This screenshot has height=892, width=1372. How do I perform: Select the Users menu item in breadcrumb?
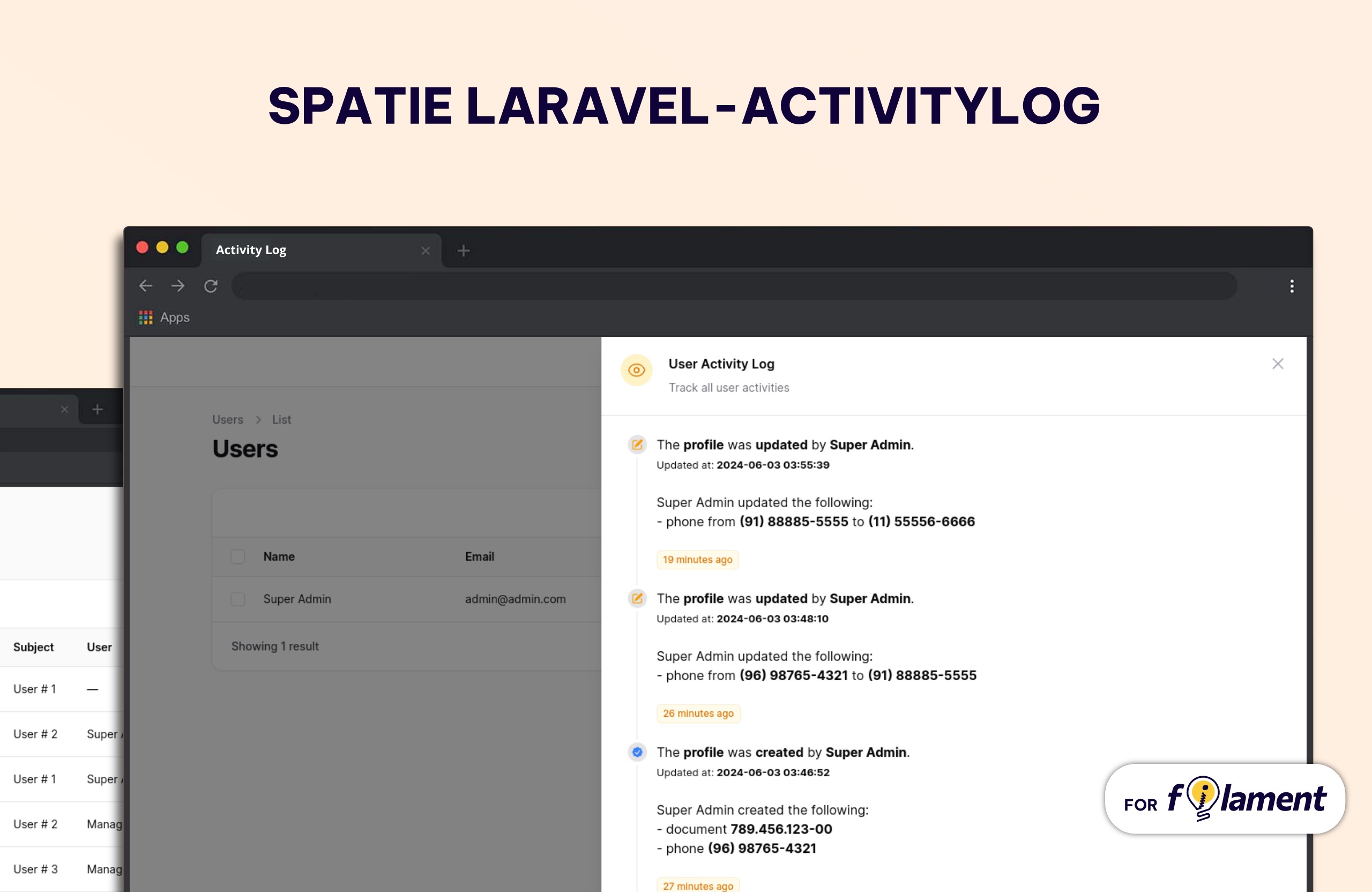(227, 419)
